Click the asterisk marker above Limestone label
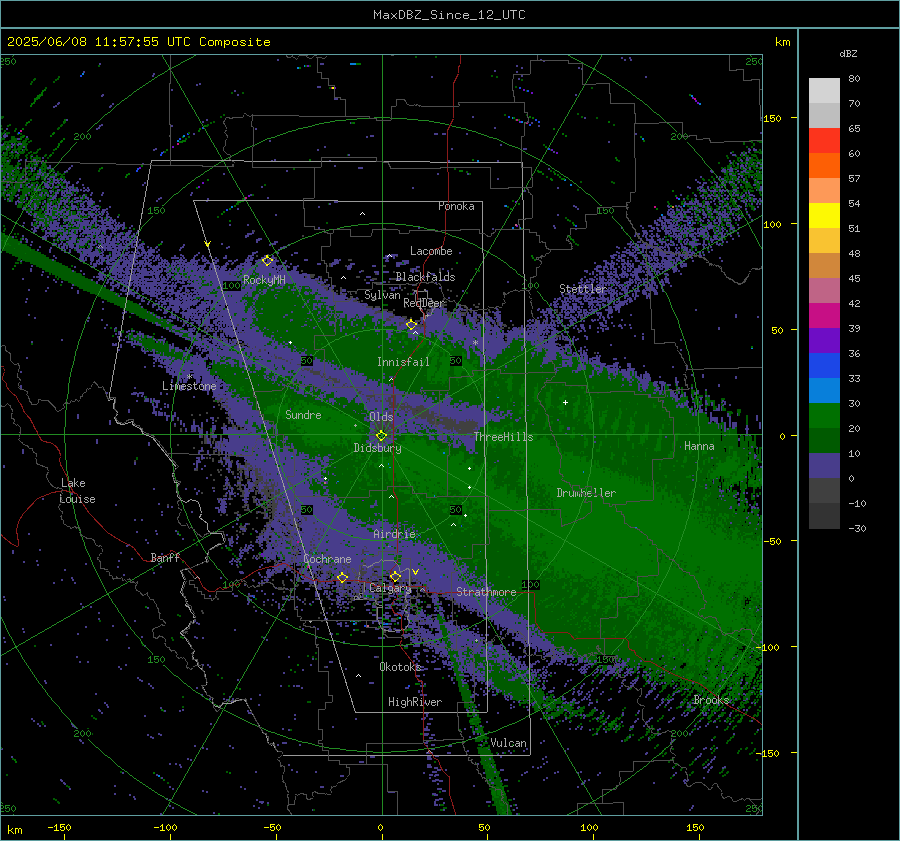The height and width of the screenshot is (841, 900). (190, 377)
